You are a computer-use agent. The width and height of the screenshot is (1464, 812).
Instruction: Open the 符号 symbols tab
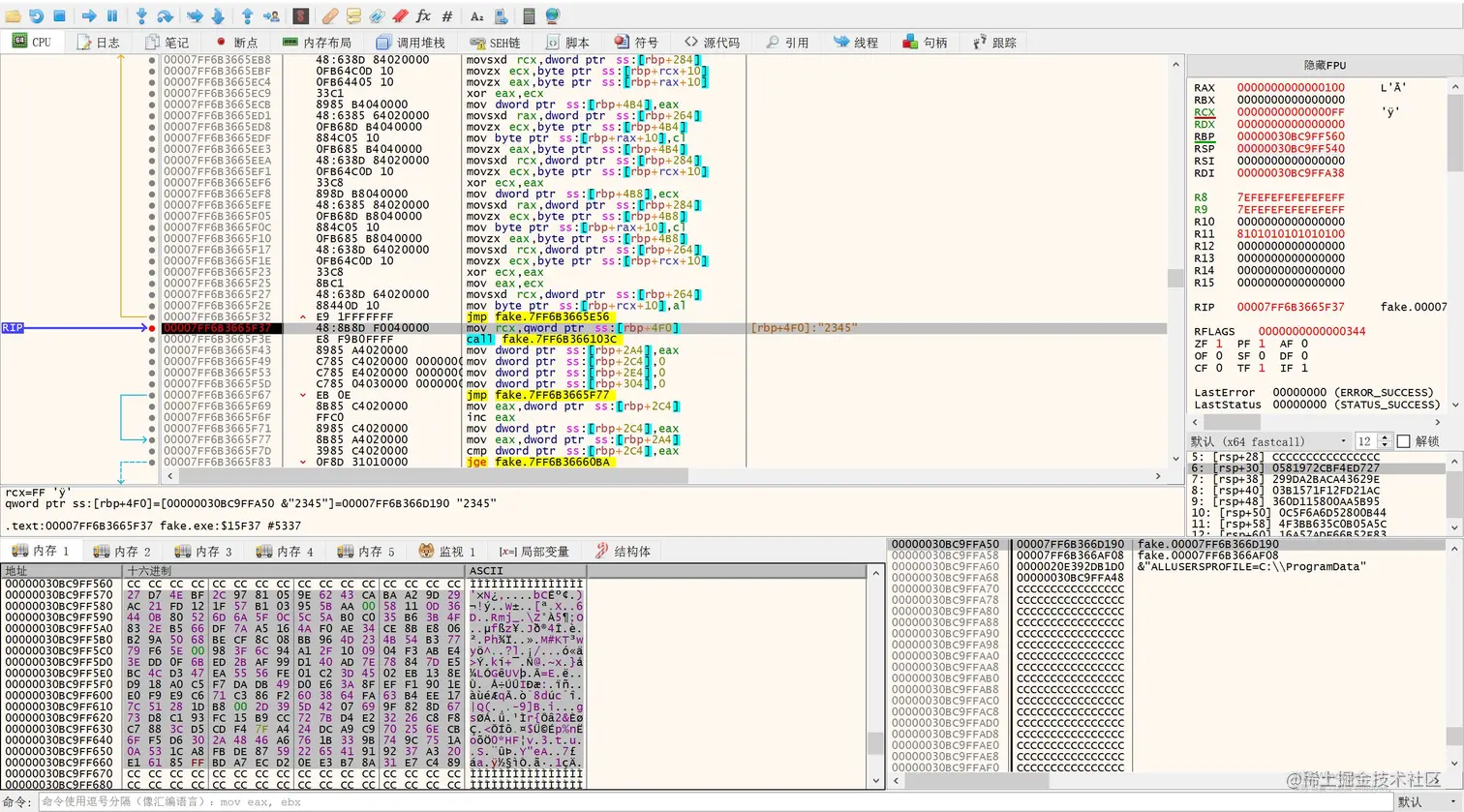tap(636, 42)
